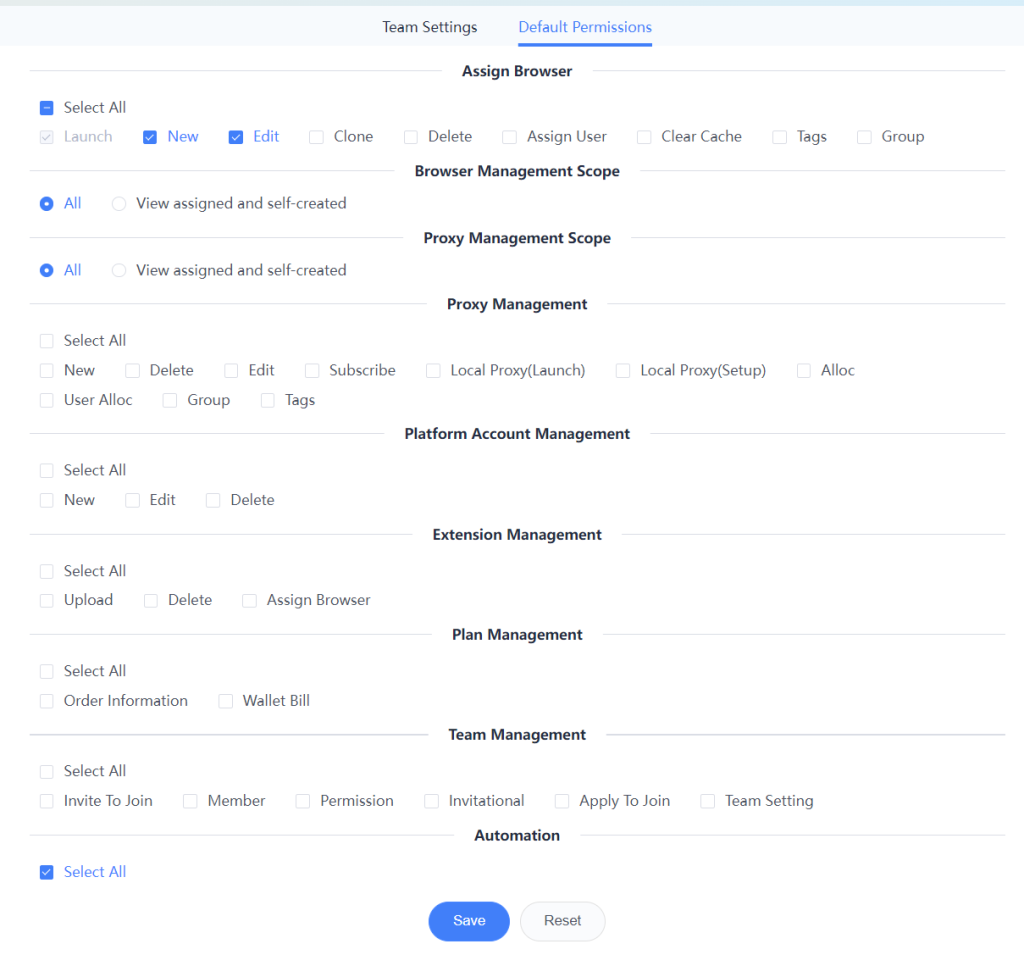Toggle Select All under Assign Browser
The height and width of the screenshot is (955, 1024).
[47, 108]
